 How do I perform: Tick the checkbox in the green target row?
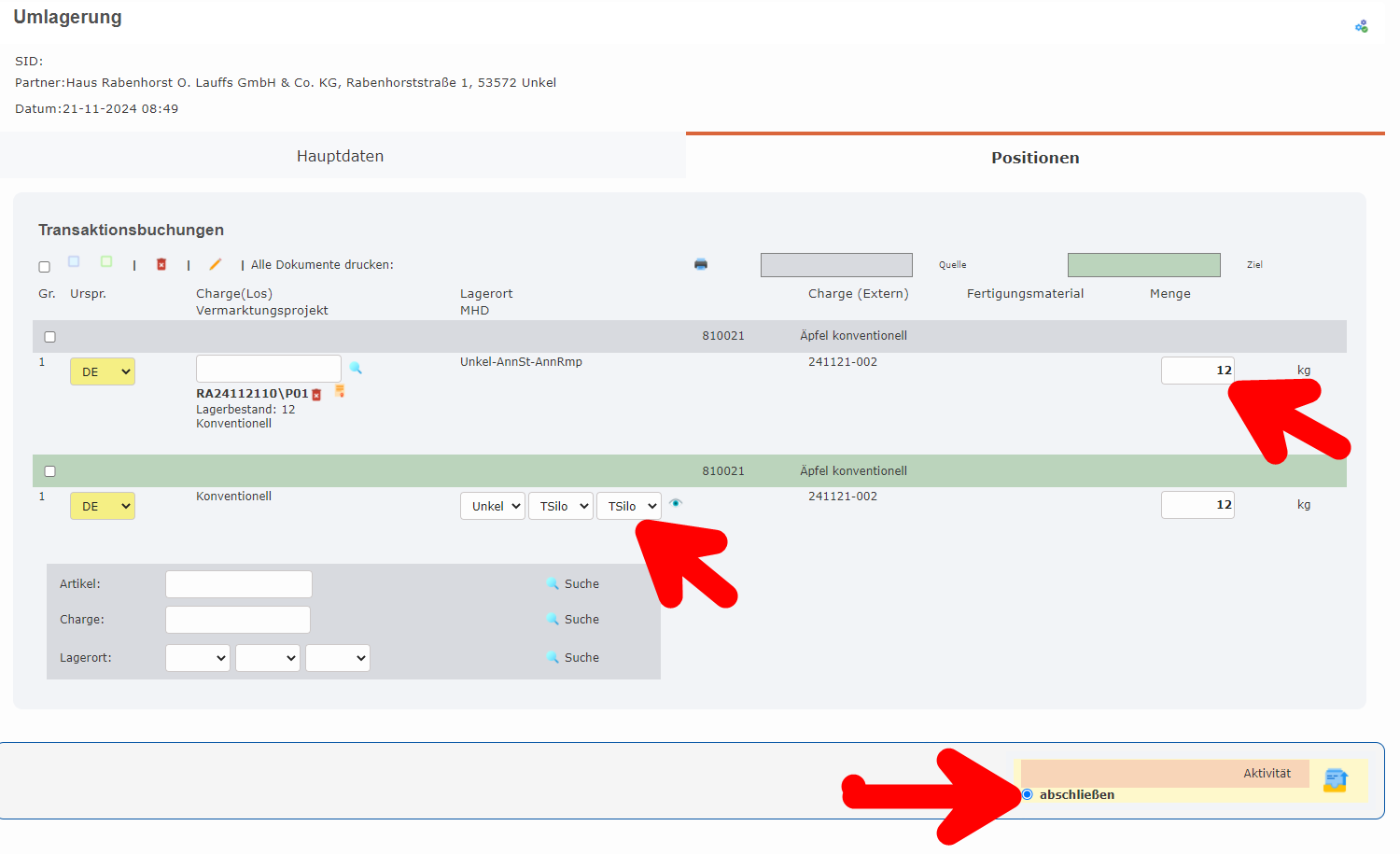50,471
